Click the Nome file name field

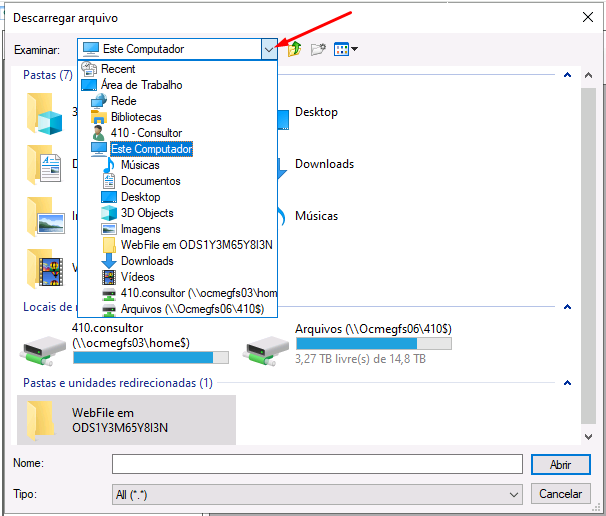click(x=316, y=464)
